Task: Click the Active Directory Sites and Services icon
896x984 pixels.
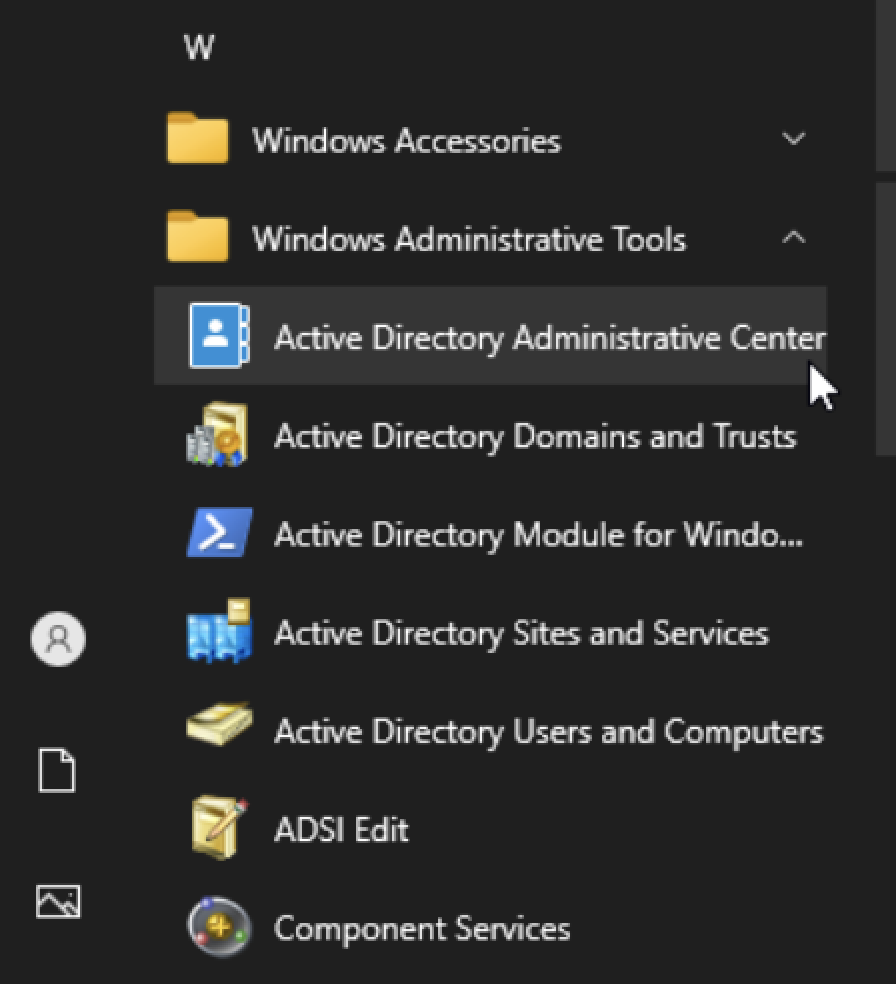Action: (x=219, y=631)
